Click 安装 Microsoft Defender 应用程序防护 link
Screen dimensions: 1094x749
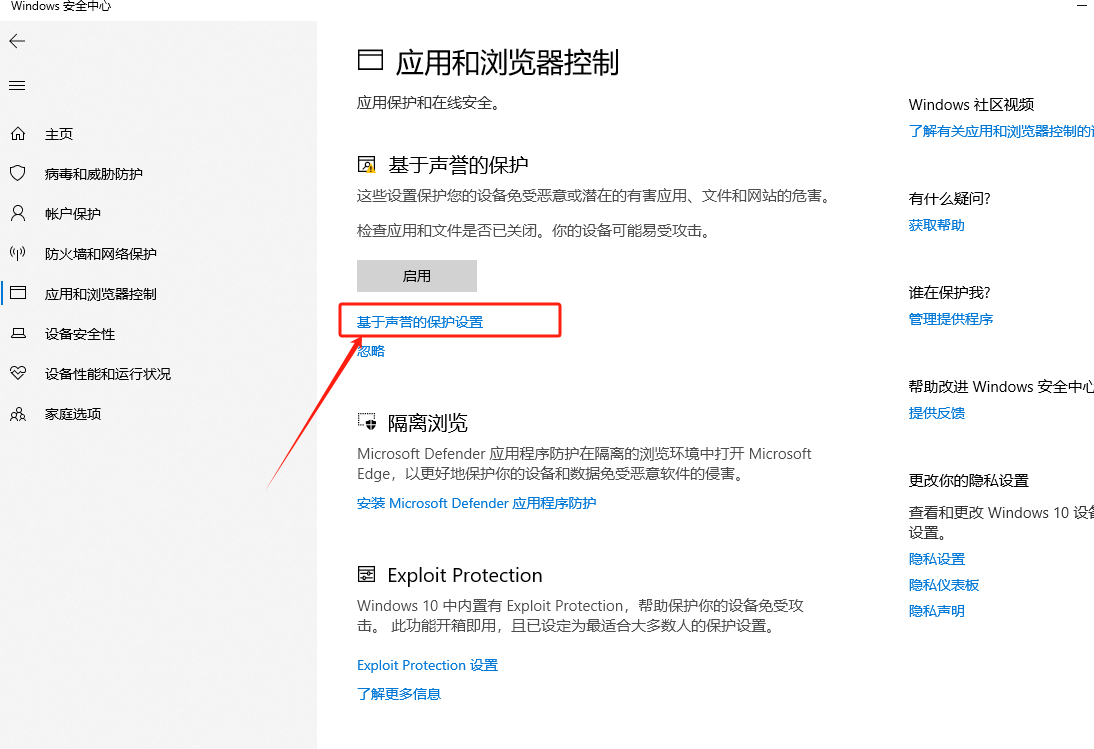476,503
